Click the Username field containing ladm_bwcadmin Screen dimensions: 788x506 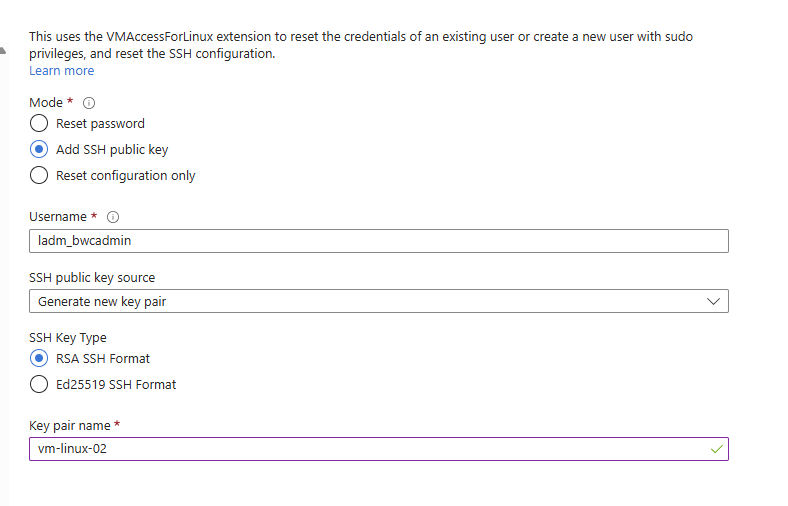point(379,241)
